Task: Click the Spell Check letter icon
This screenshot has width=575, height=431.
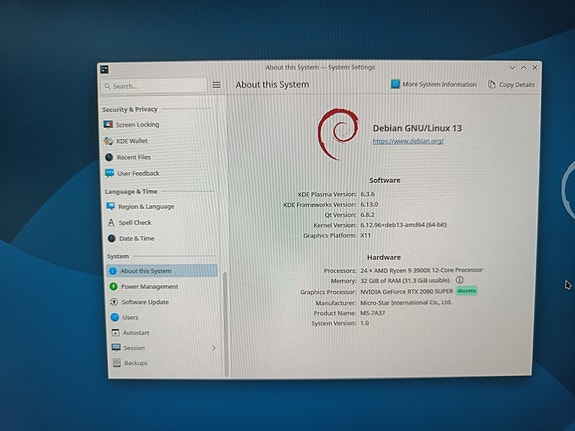Action: coord(111,222)
